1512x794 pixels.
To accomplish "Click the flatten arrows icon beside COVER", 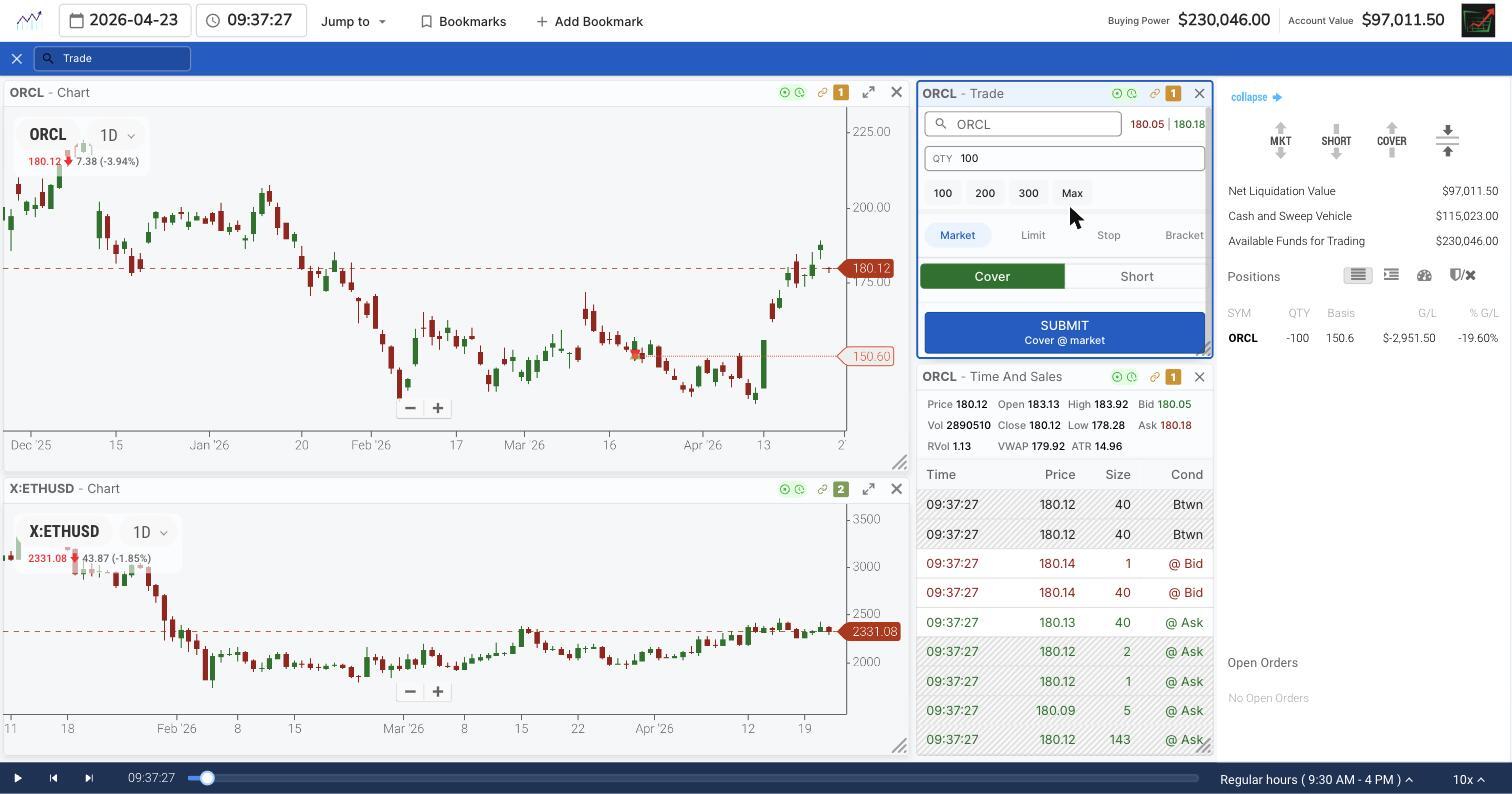I will (1447, 141).
